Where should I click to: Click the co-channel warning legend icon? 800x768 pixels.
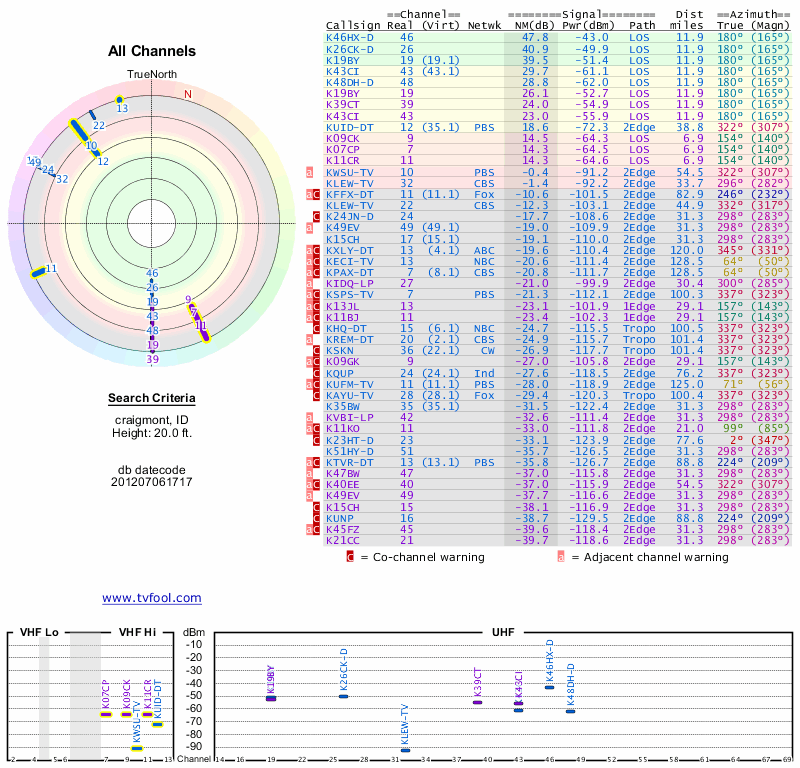350,557
